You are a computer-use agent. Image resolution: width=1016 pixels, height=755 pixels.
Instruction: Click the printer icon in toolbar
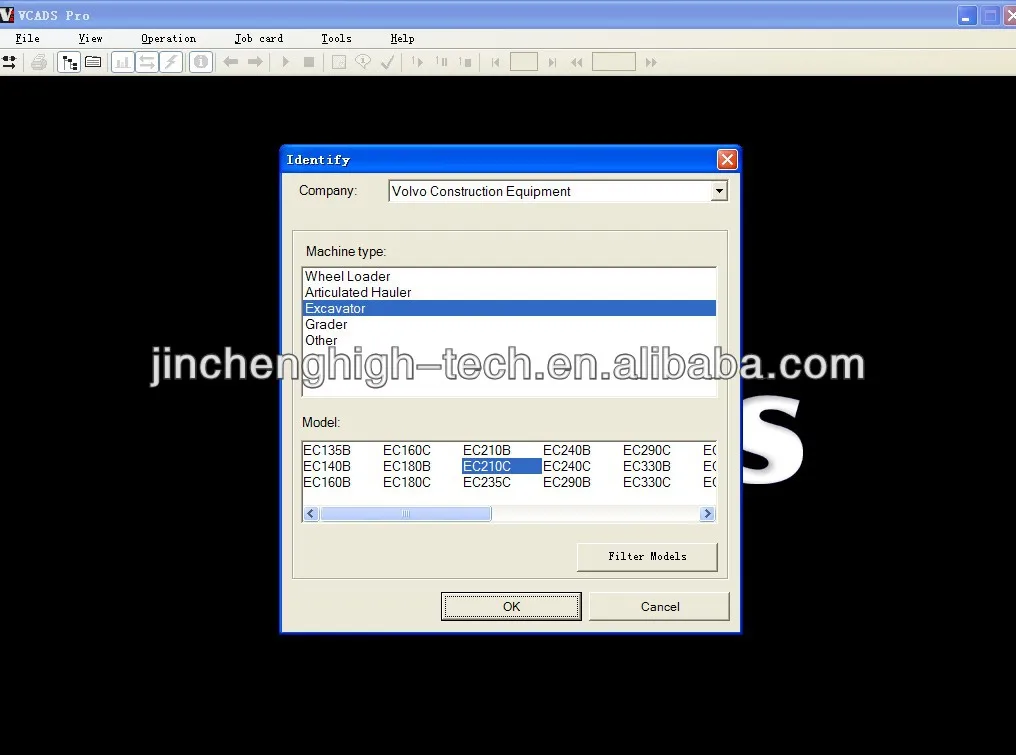pyautogui.click(x=39, y=62)
